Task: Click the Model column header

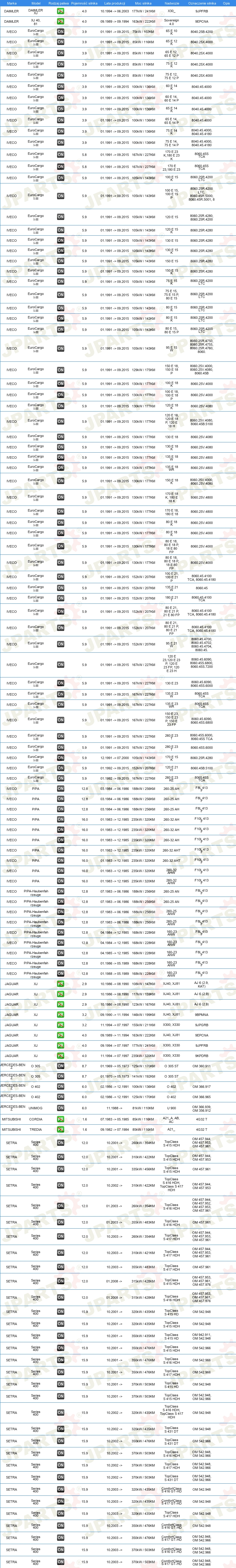Action: click(36, 3)
